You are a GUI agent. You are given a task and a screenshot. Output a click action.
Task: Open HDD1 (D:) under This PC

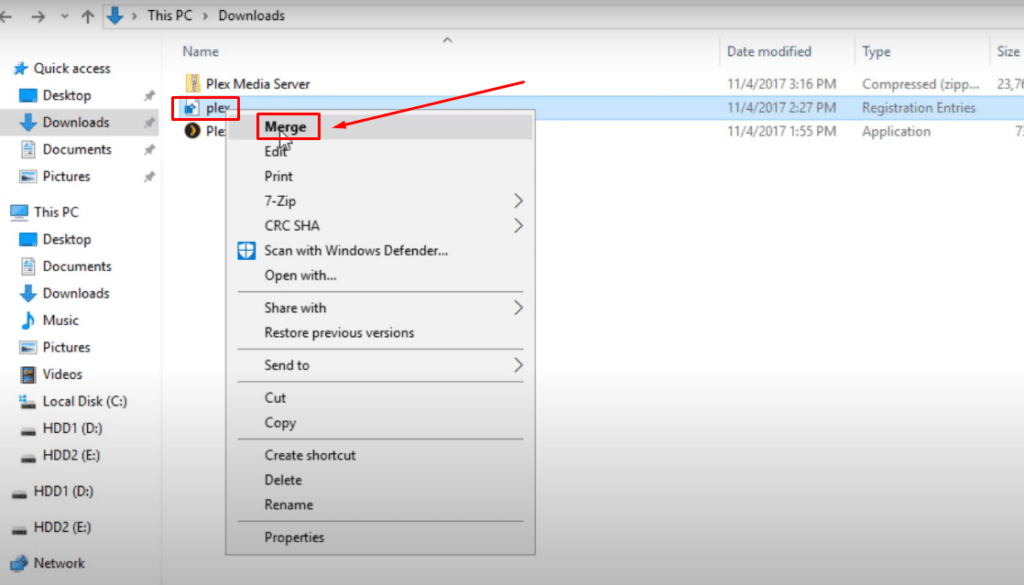point(72,429)
